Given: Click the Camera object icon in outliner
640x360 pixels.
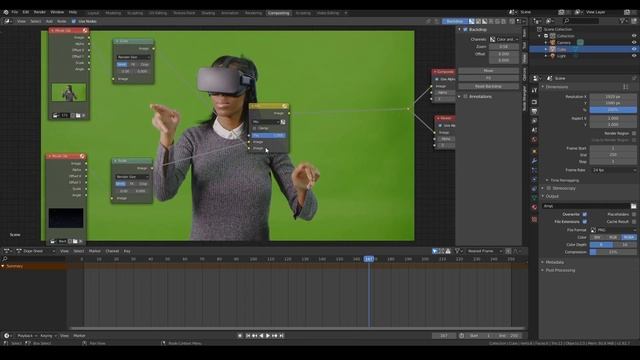Looking at the screenshot, I should [x=553, y=42].
